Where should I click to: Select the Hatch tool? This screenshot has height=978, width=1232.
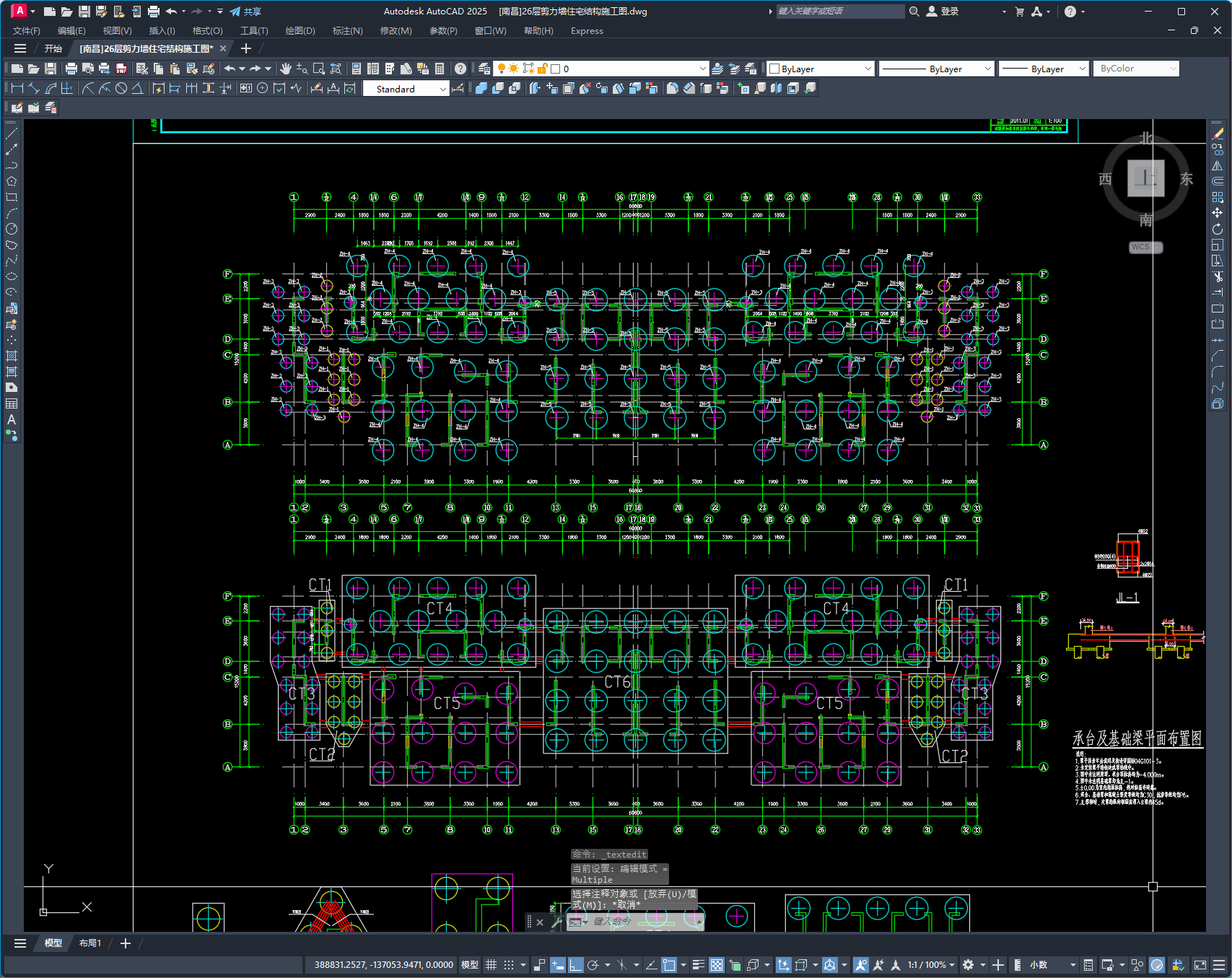click(x=12, y=356)
